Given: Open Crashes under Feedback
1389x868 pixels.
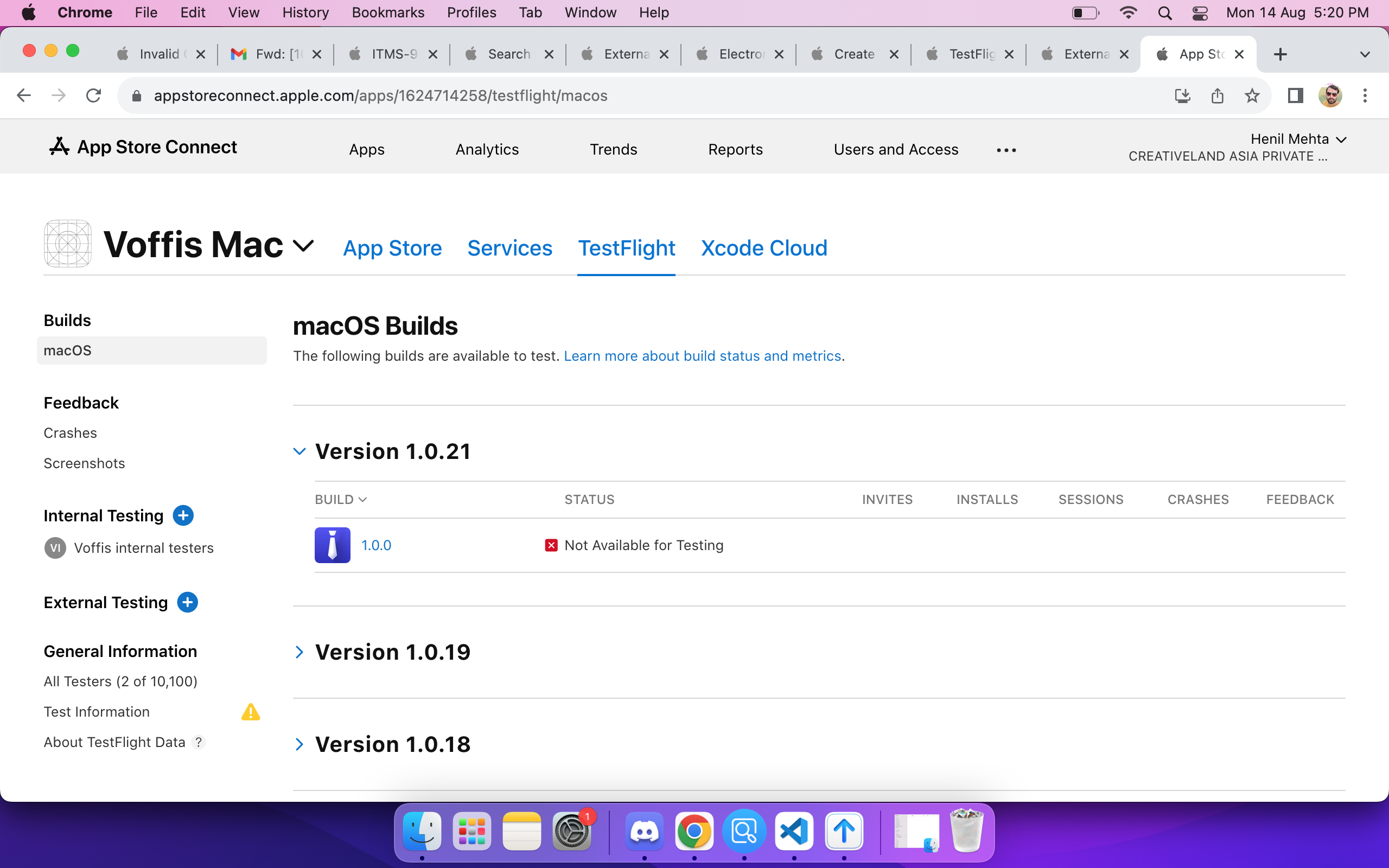Looking at the screenshot, I should coord(70,433).
